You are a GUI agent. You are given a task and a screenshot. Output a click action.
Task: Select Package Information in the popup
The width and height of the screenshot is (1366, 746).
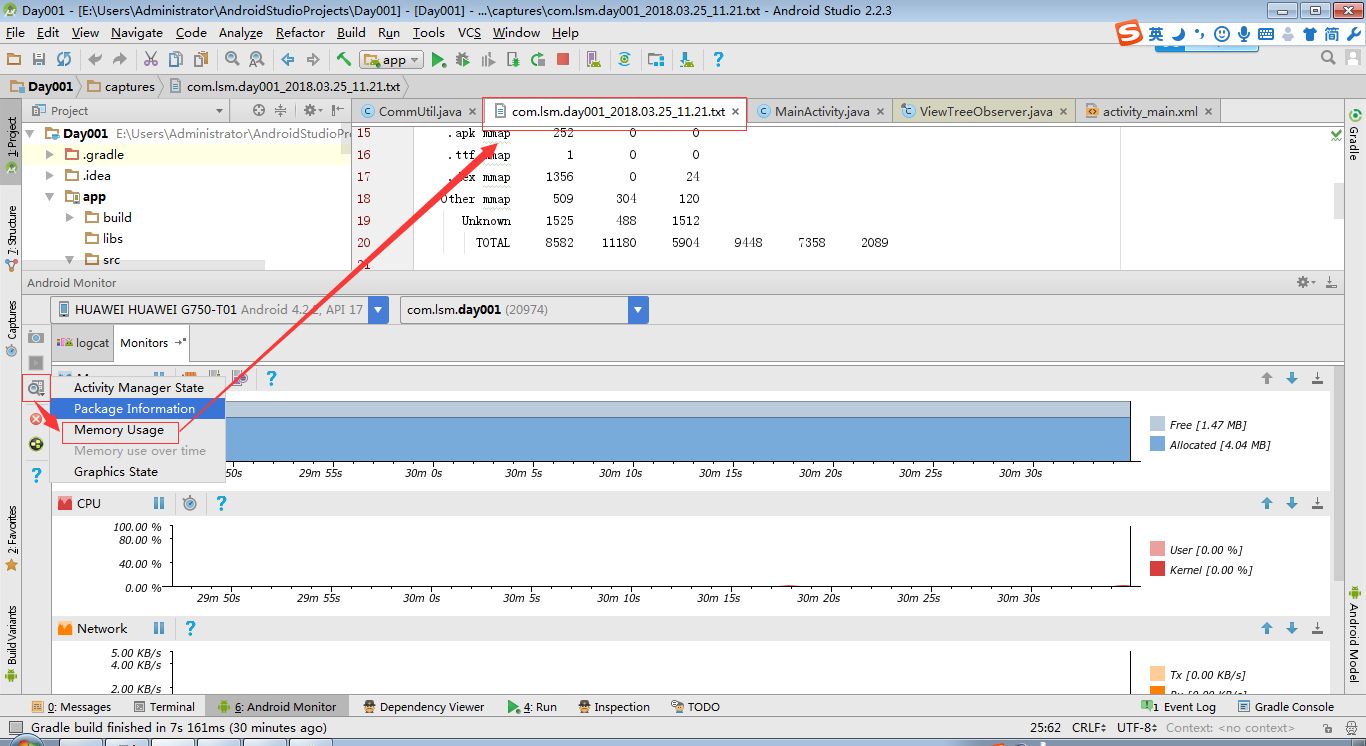pyautogui.click(x=138, y=408)
